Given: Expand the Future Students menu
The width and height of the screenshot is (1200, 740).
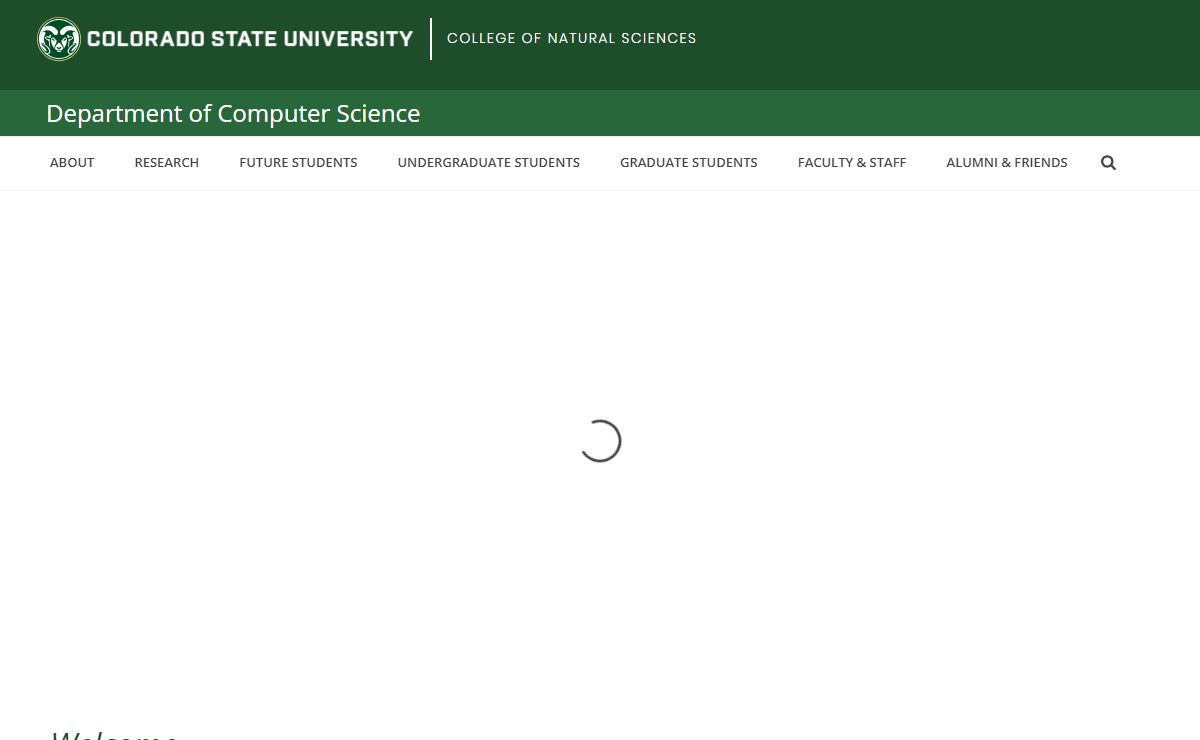Looking at the screenshot, I should pos(298,163).
